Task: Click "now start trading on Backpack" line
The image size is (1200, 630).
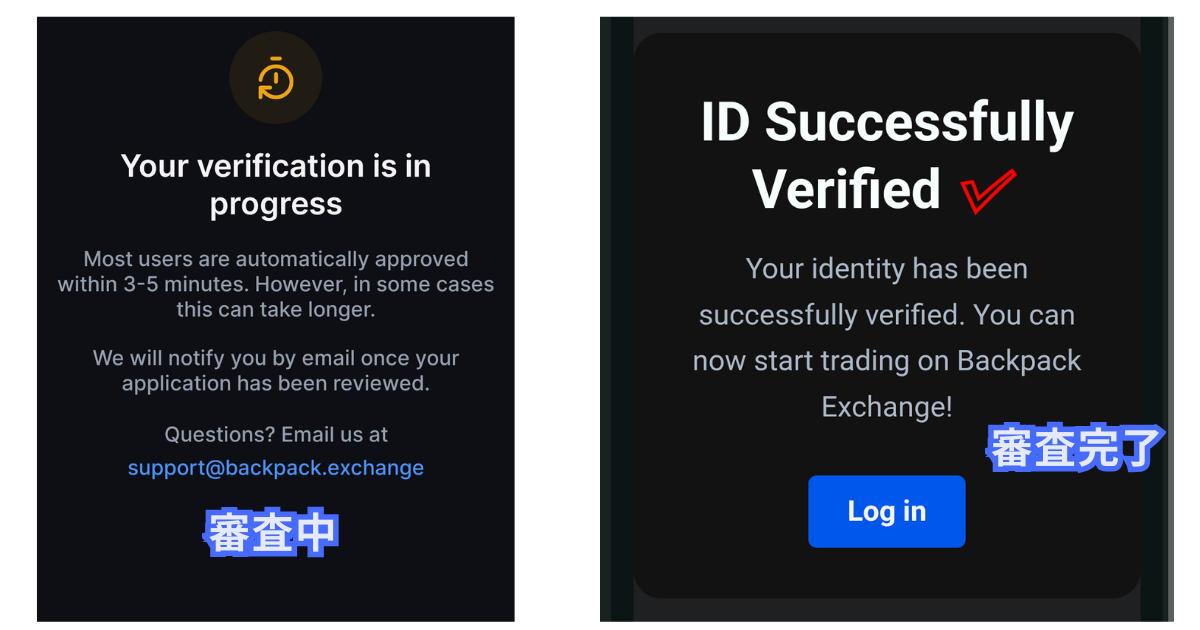Action: [x=887, y=361]
